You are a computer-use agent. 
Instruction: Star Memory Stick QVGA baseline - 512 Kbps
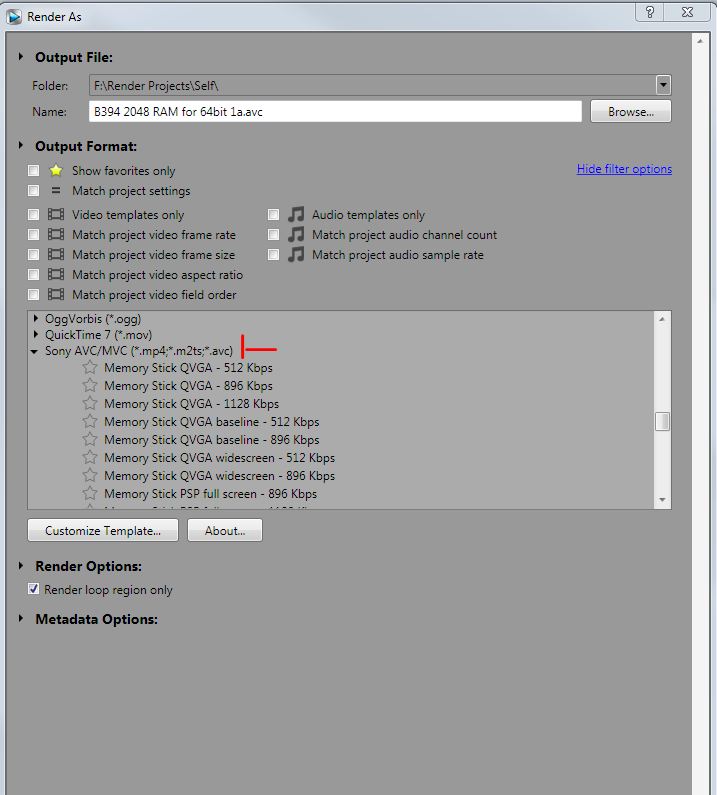(x=90, y=422)
